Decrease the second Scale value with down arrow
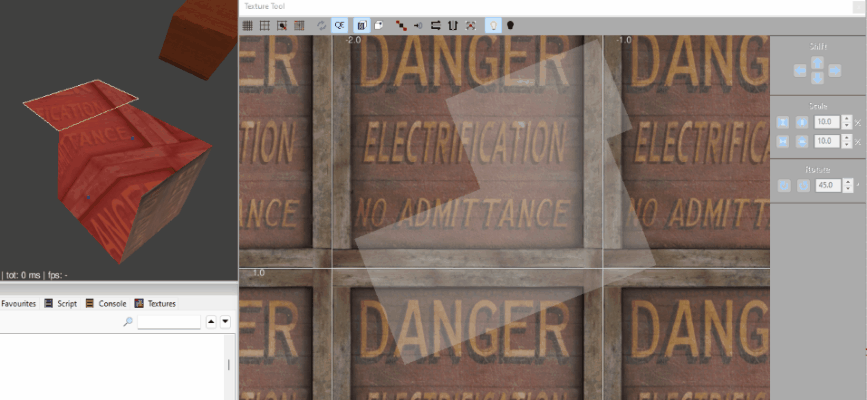The width and height of the screenshot is (867, 400). [x=846, y=146]
